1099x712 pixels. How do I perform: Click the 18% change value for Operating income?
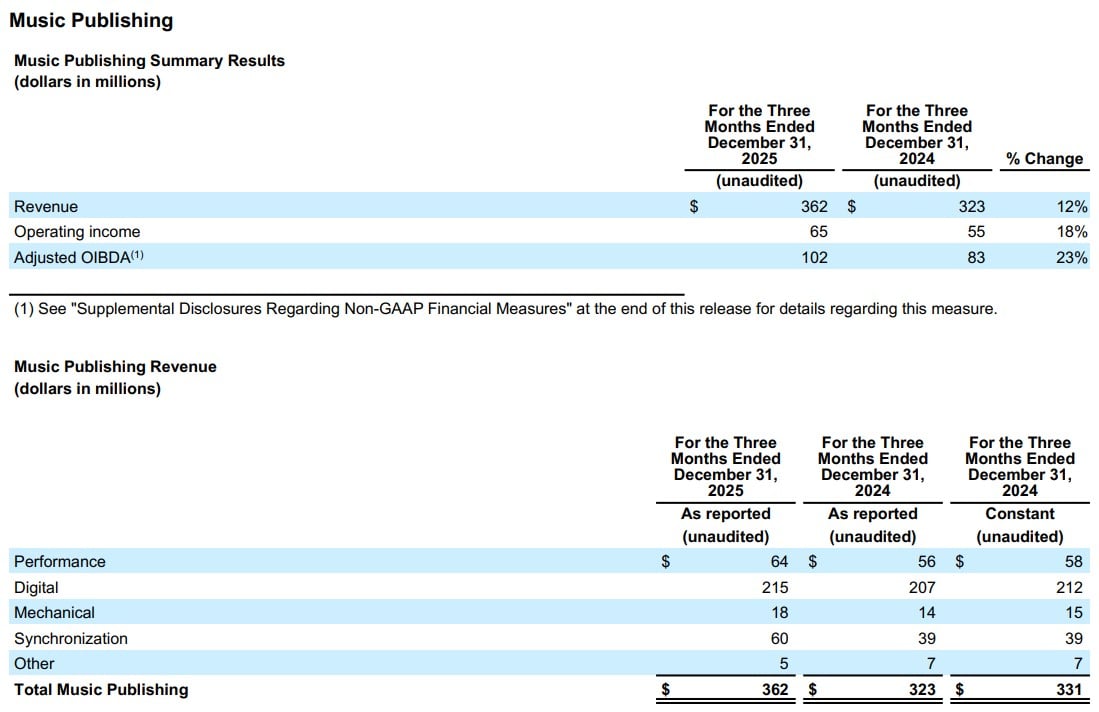click(x=1072, y=231)
